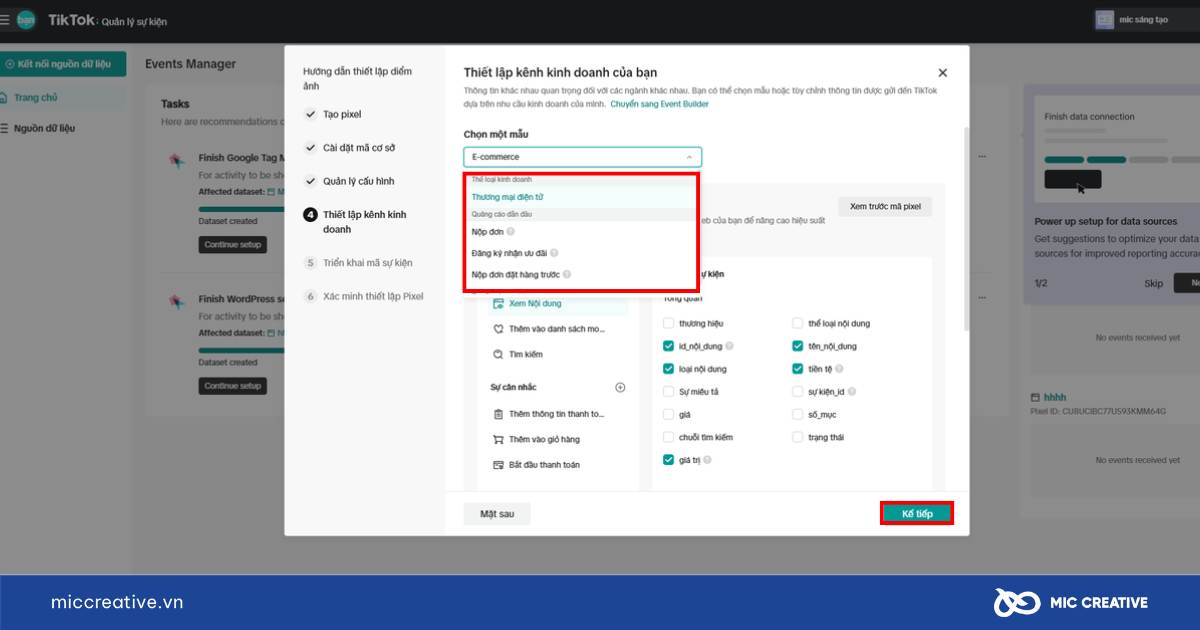Viewport: 1200px width, 630px height.
Task: Click the Xem trước mã pixel button
Action: 885,207
